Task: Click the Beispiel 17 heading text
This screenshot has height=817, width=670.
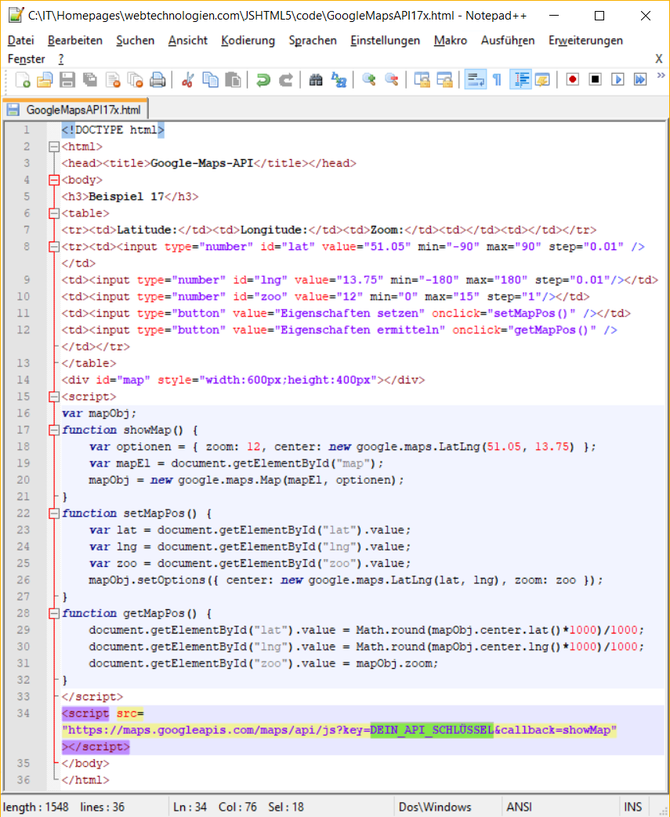Action: tap(126, 197)
